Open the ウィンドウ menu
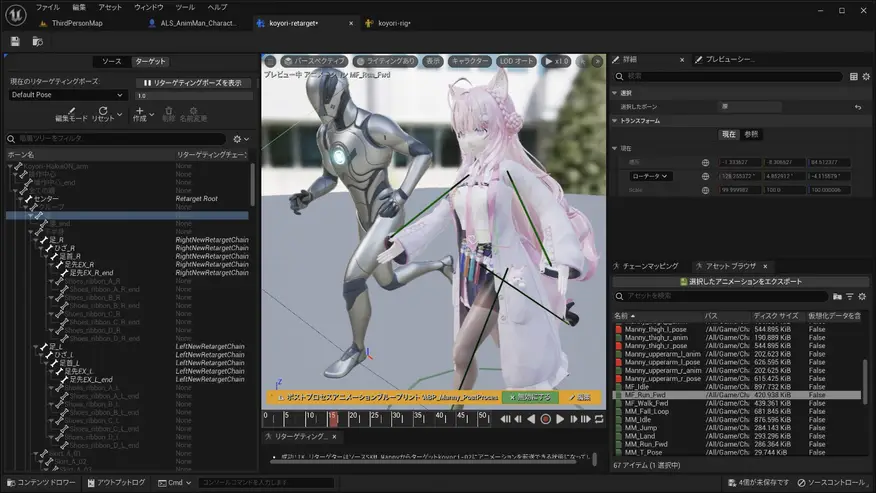 149,7
